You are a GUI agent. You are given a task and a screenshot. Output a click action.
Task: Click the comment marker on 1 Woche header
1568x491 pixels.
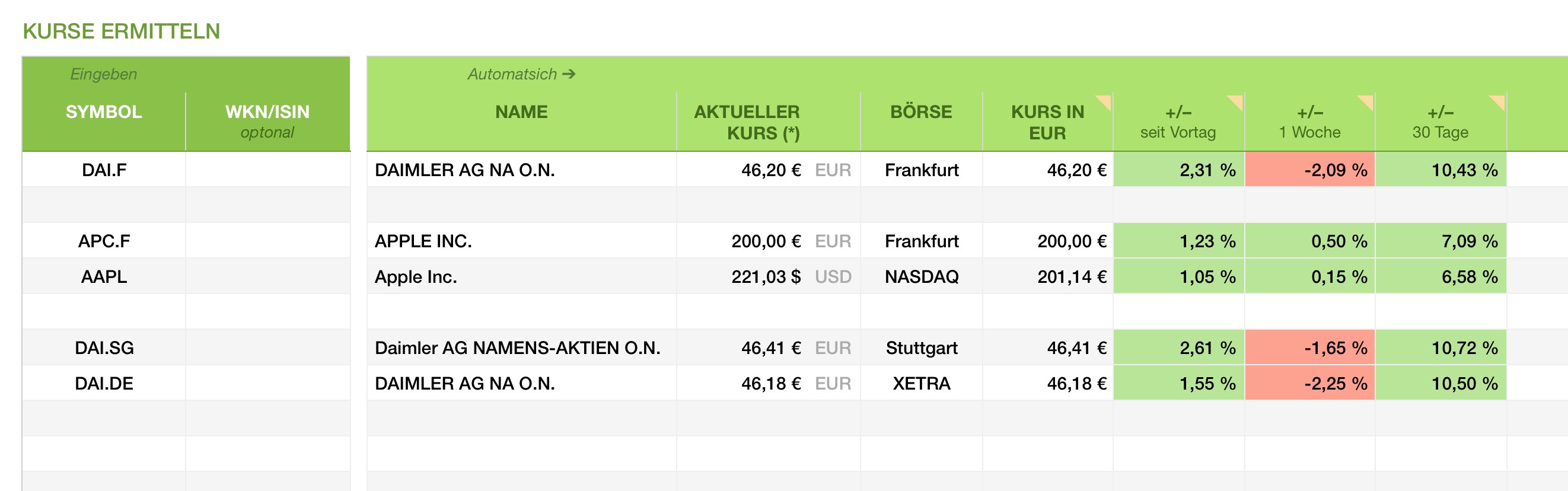[1368, 100]
